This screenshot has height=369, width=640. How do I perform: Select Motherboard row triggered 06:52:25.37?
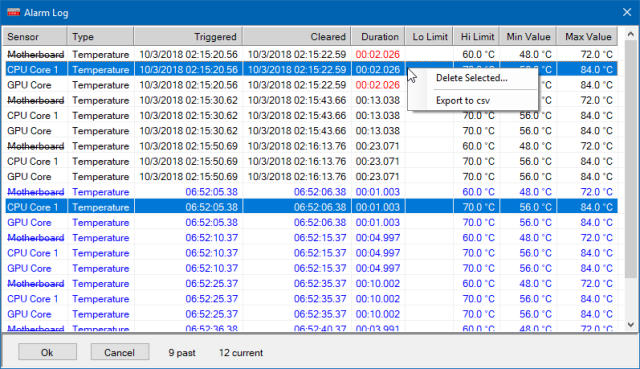coord(311,284)
